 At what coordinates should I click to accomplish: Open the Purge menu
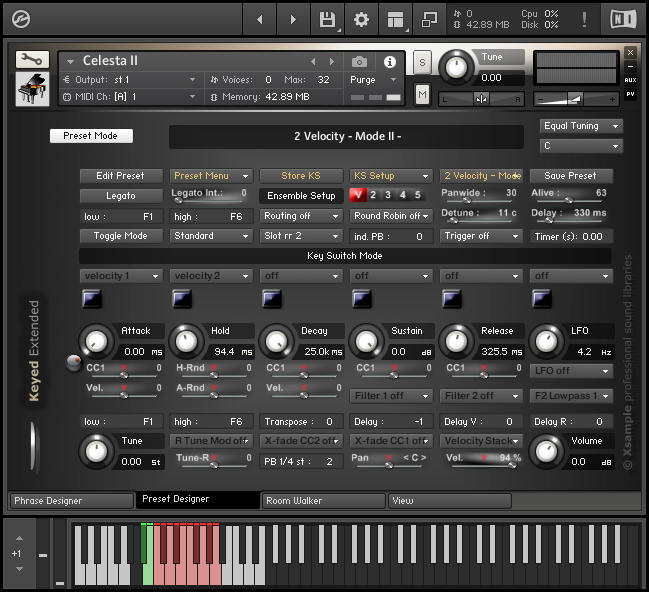coord(374,80)
